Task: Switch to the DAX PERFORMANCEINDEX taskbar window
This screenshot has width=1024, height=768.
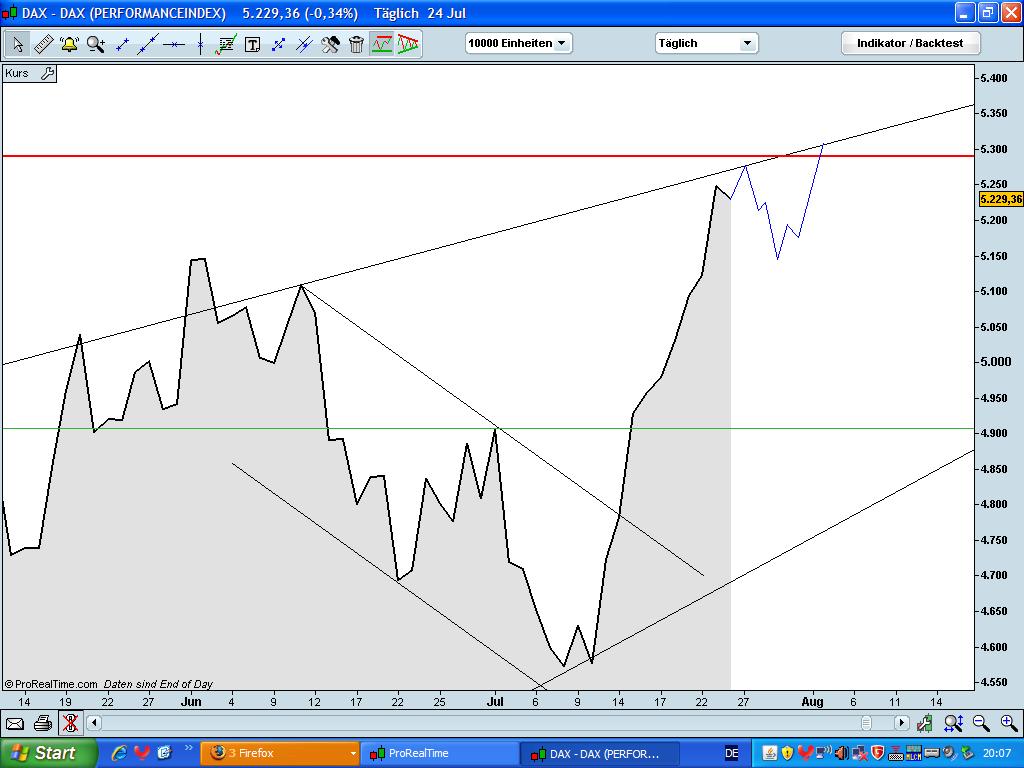Action: coord(601,752)
